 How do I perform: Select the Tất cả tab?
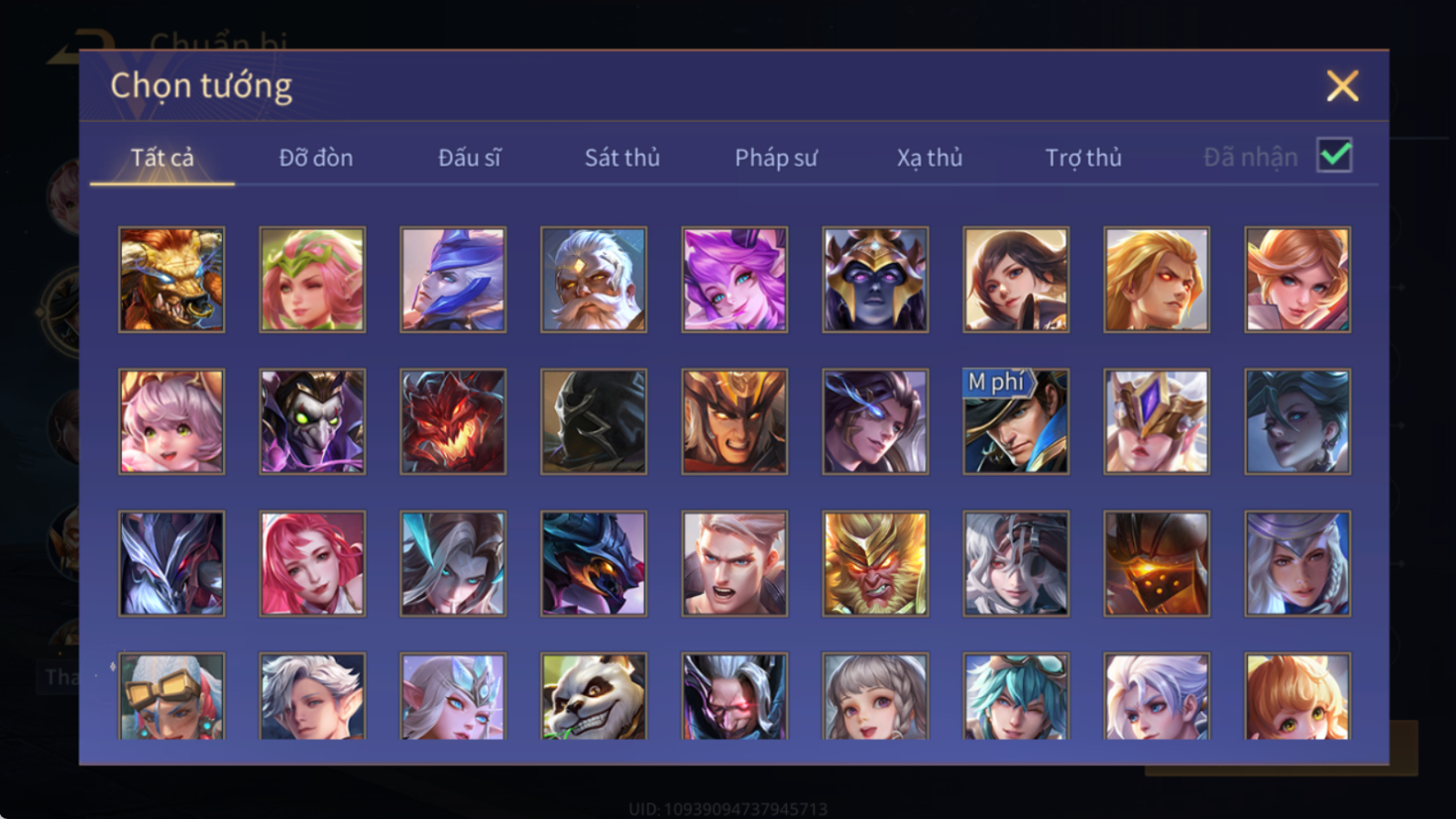coord(163,158)
